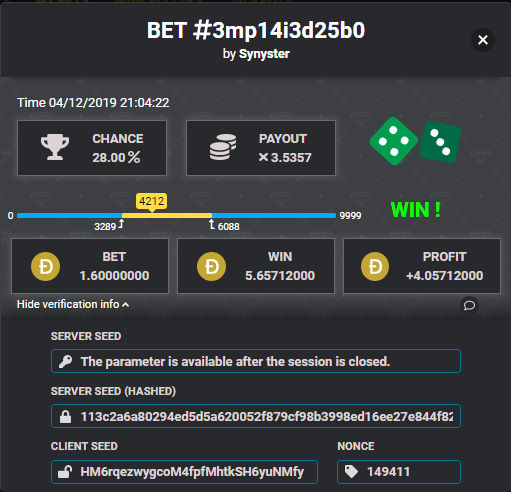This screenshot has width=511, height=492.
Task: Select the hashed server seed field
Action: 256,416
